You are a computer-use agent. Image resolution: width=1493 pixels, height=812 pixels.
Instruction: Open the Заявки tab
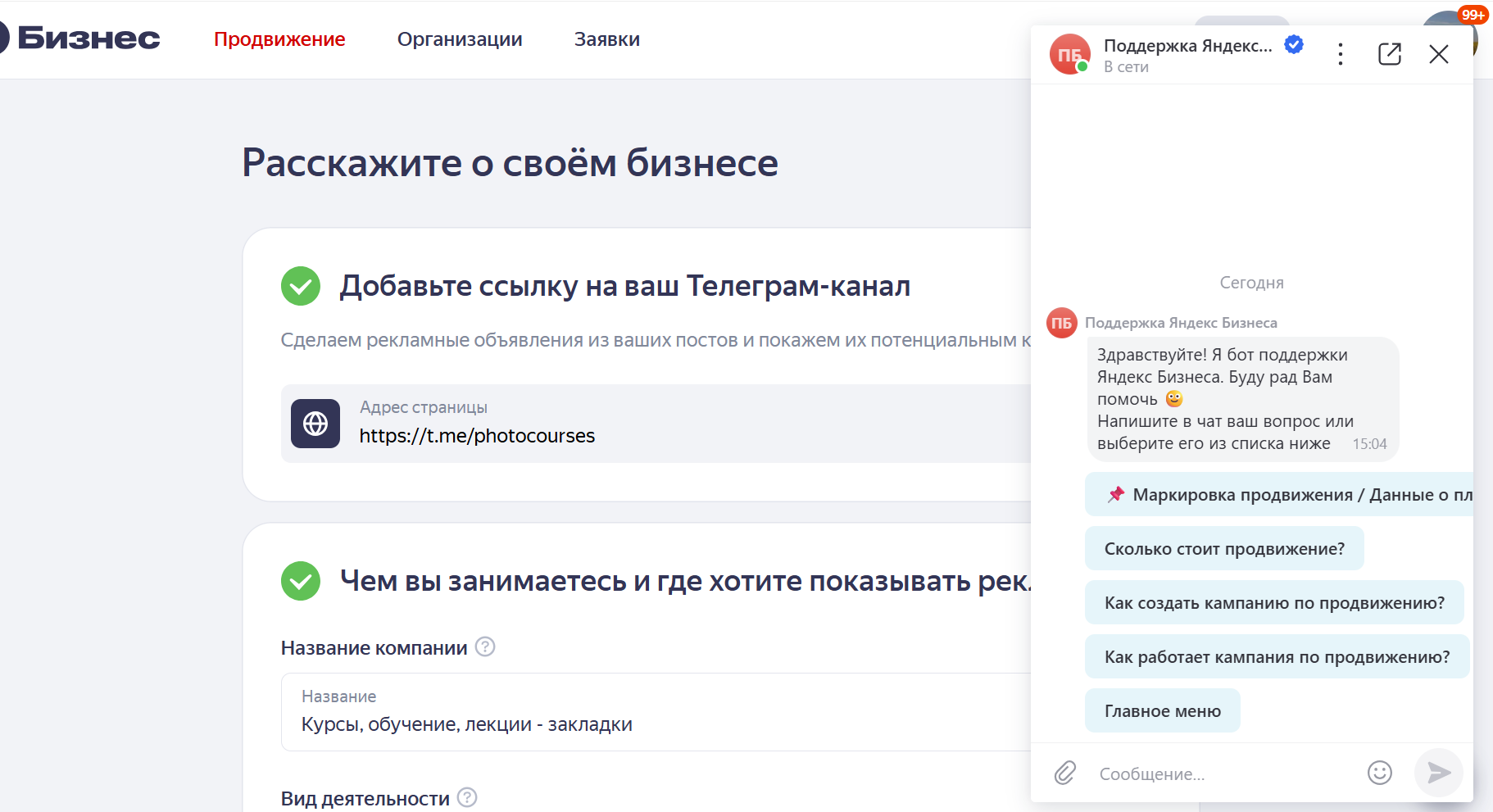[607, 39]
